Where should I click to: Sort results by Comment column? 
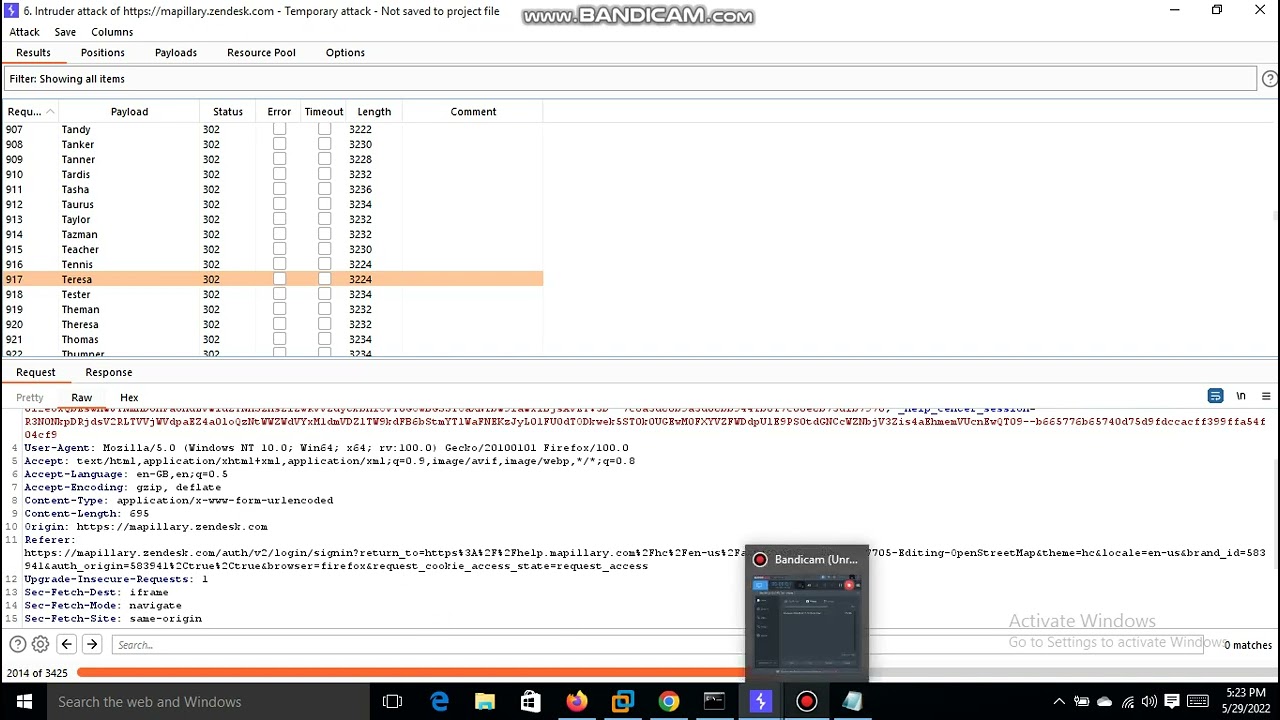473,111
